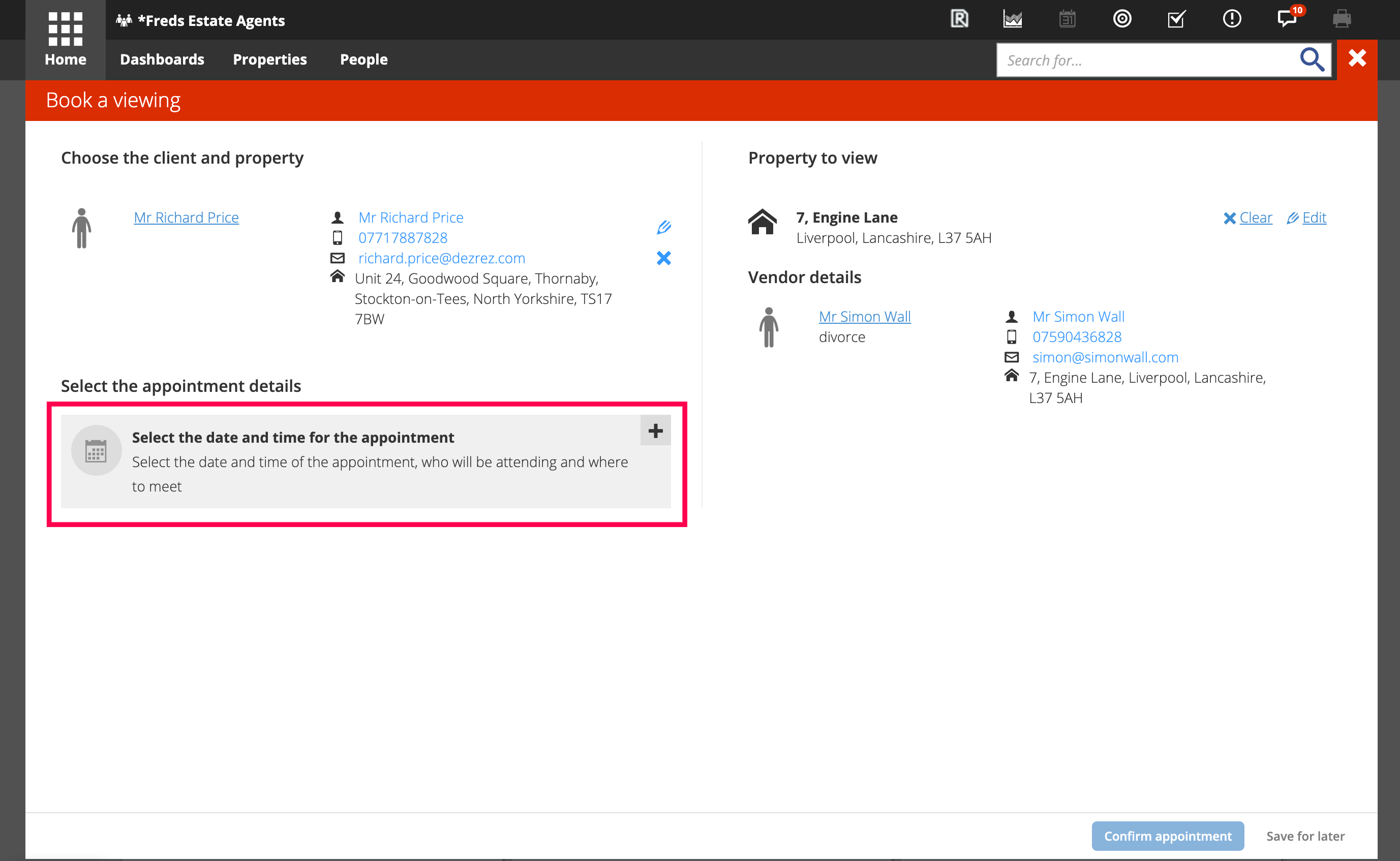Click the Unit 24, Goodwood Square address
The width and height of the screenshot is (1400, 861).
[483, 299]
